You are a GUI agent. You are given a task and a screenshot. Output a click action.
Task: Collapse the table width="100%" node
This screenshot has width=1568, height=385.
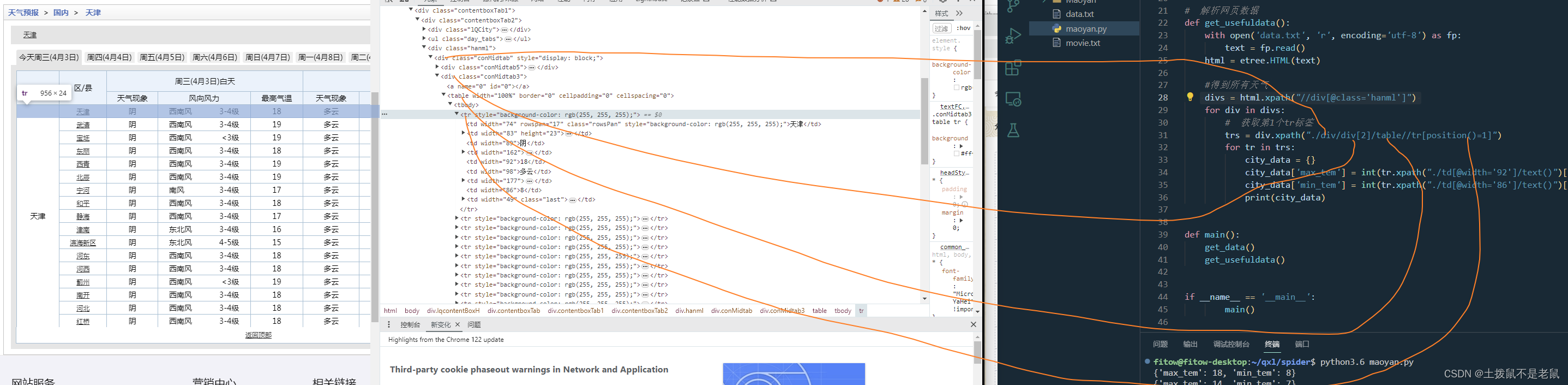pyautogui.click(x=444, y=96)
